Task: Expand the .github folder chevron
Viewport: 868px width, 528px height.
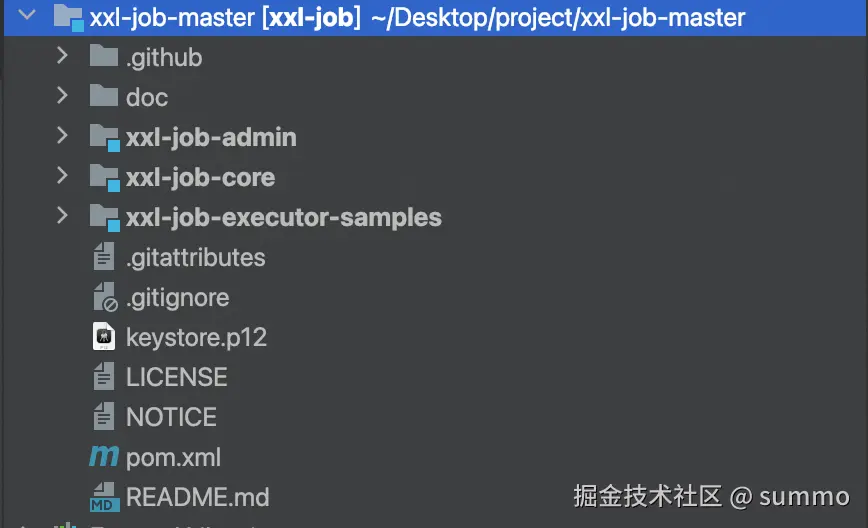Action: [62, 57]
